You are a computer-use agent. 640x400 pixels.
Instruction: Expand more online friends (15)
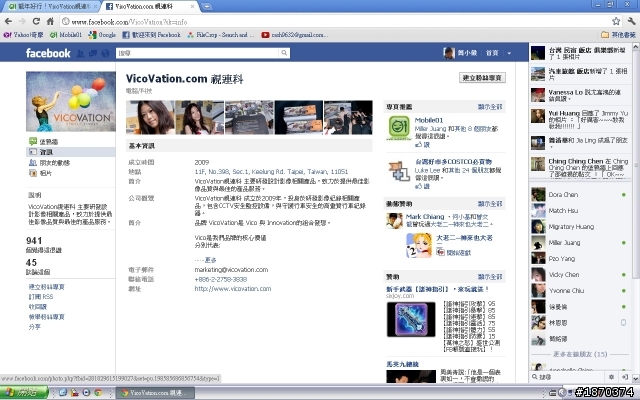[x=580, y=354]
